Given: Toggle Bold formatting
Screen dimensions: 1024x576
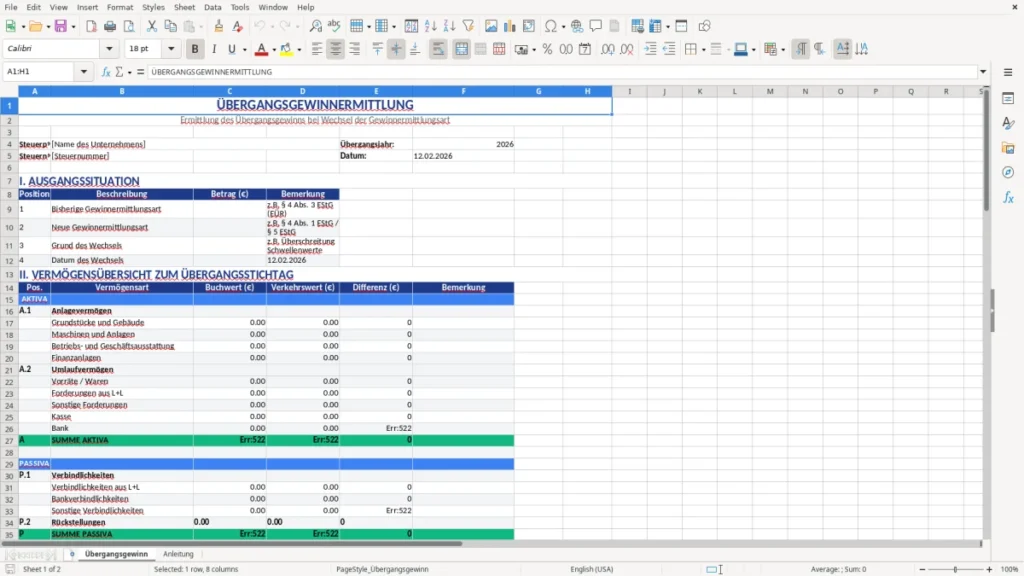Looking at the screenshot, I should (195, 49).
